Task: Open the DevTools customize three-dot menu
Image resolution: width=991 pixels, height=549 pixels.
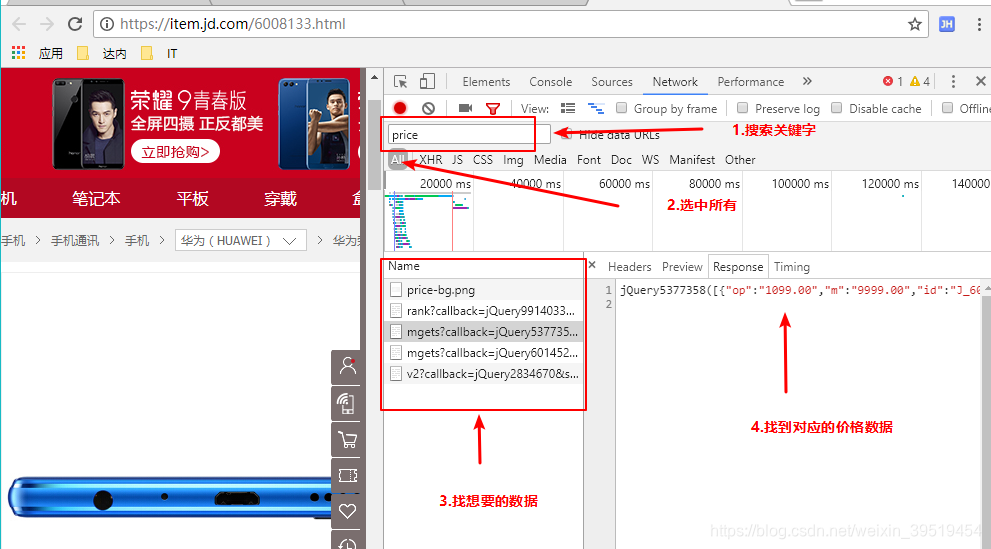Action: 953,81
